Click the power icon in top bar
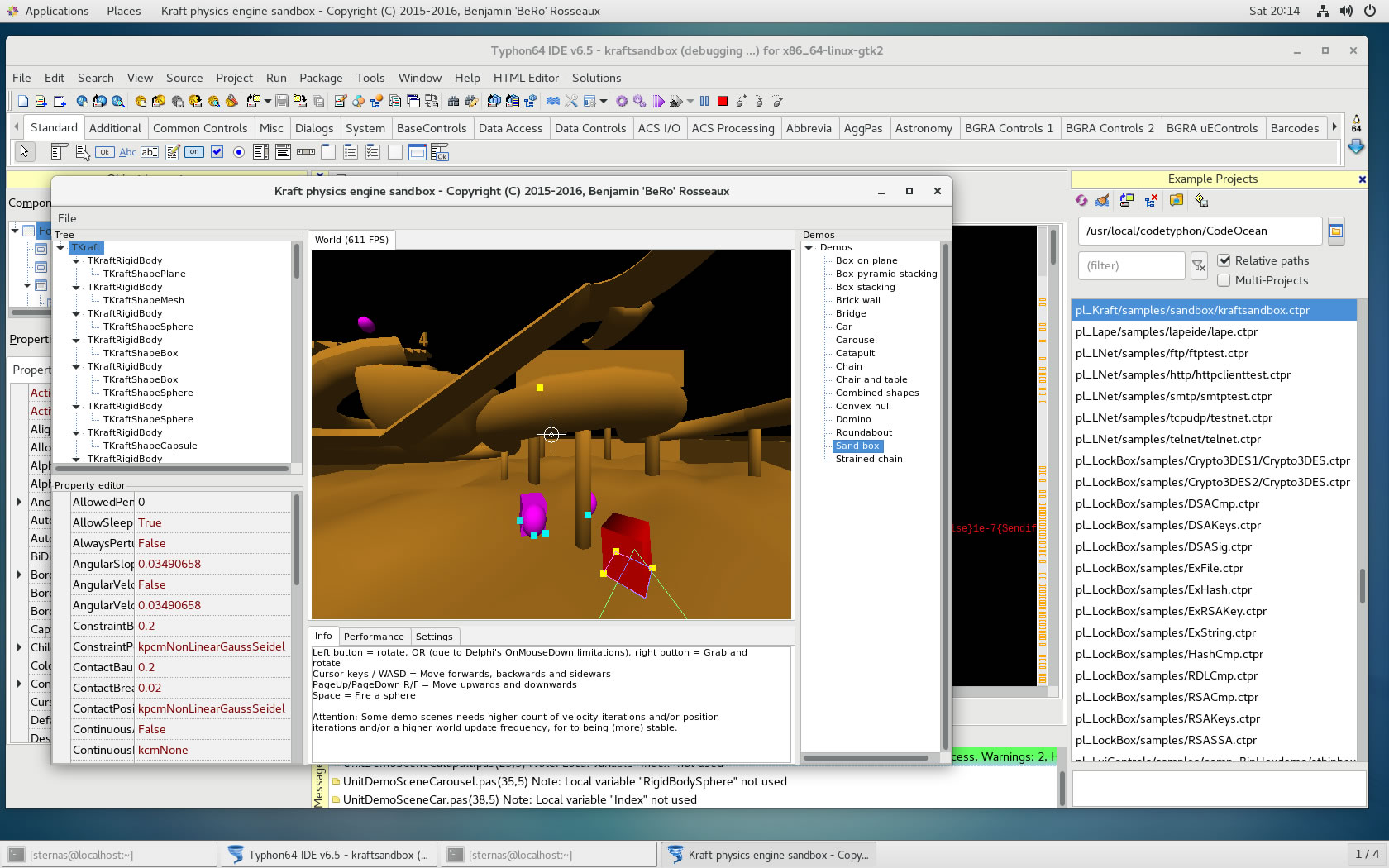This screenshot has width=1389, height=868. point(1370,11)
